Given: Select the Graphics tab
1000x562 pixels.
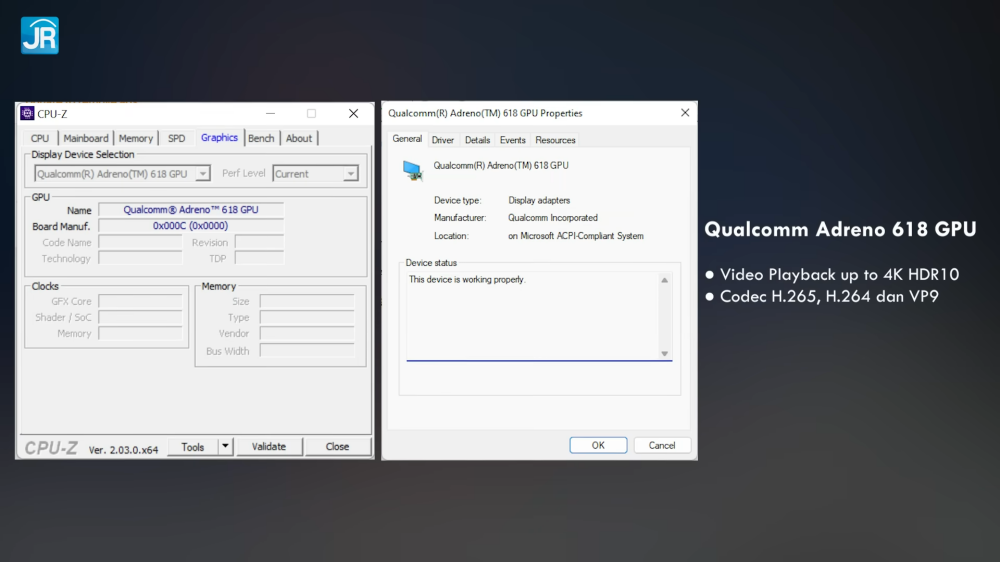Looking at the screenshot, I should (219, 138).
